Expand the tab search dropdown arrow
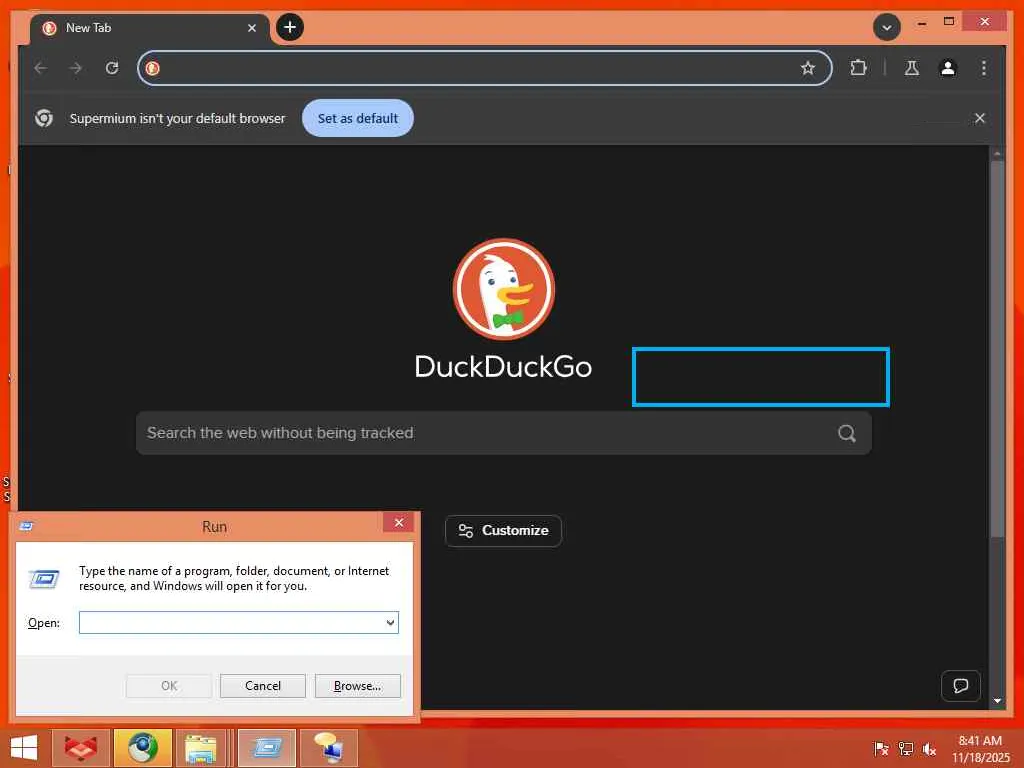 pyautogui.click(x=887, y=27)
